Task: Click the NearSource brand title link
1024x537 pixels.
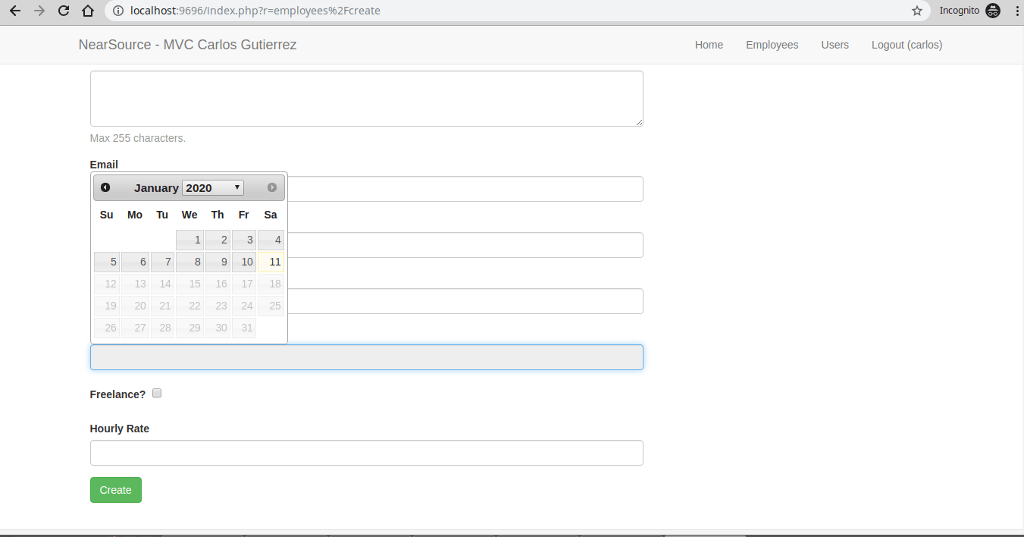Action: click(187, 44)
